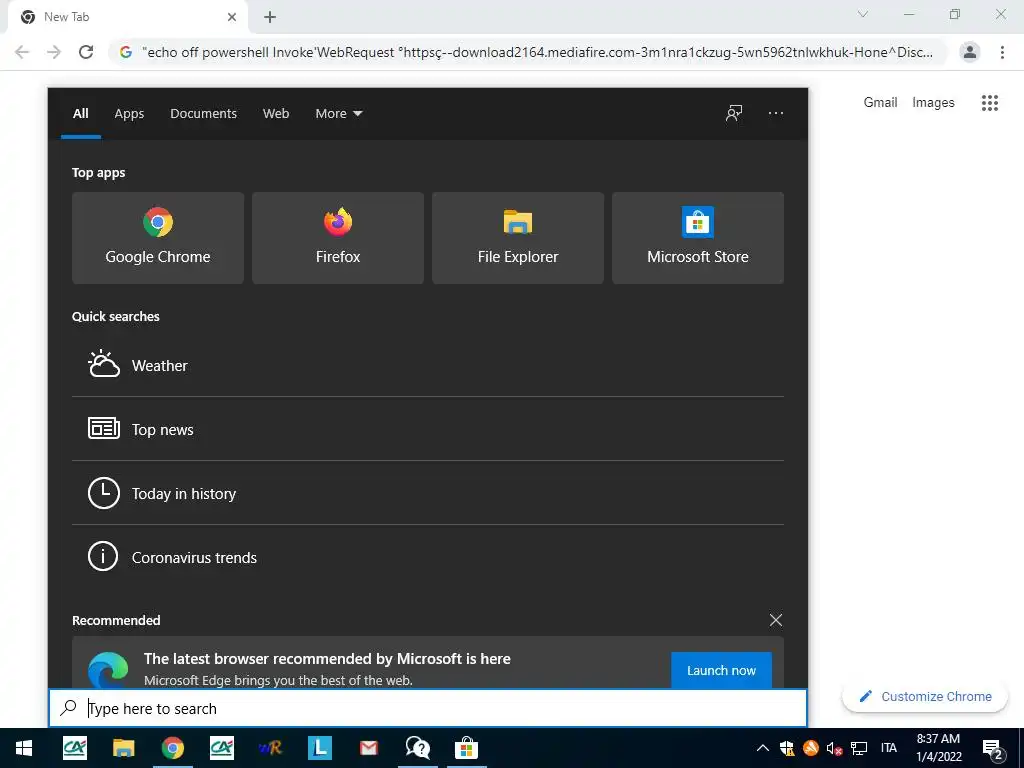
Task: Open a new Chrome tab
Action: pos(270,17)
